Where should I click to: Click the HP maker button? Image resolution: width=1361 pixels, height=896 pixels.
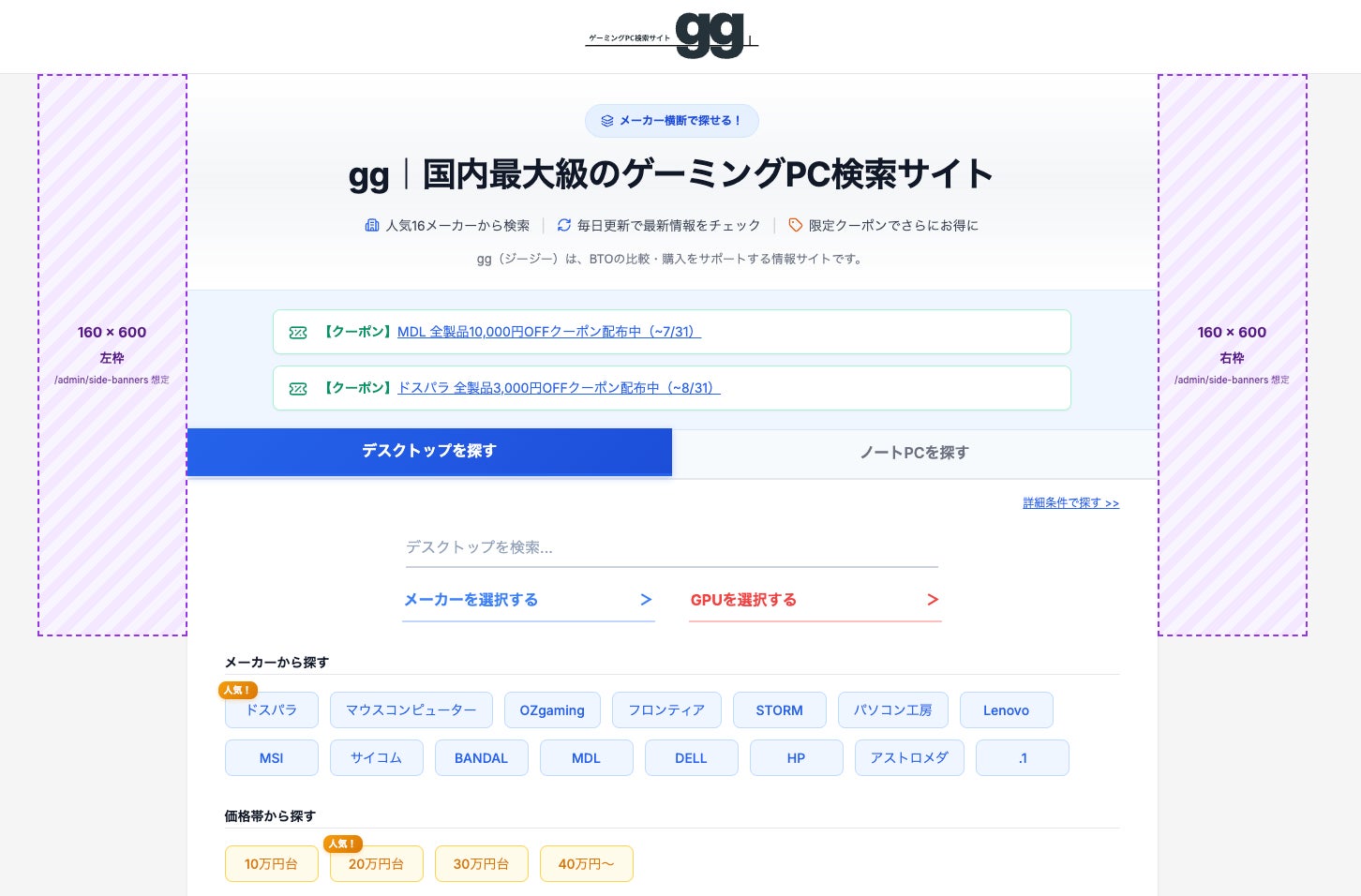[797, 758]
